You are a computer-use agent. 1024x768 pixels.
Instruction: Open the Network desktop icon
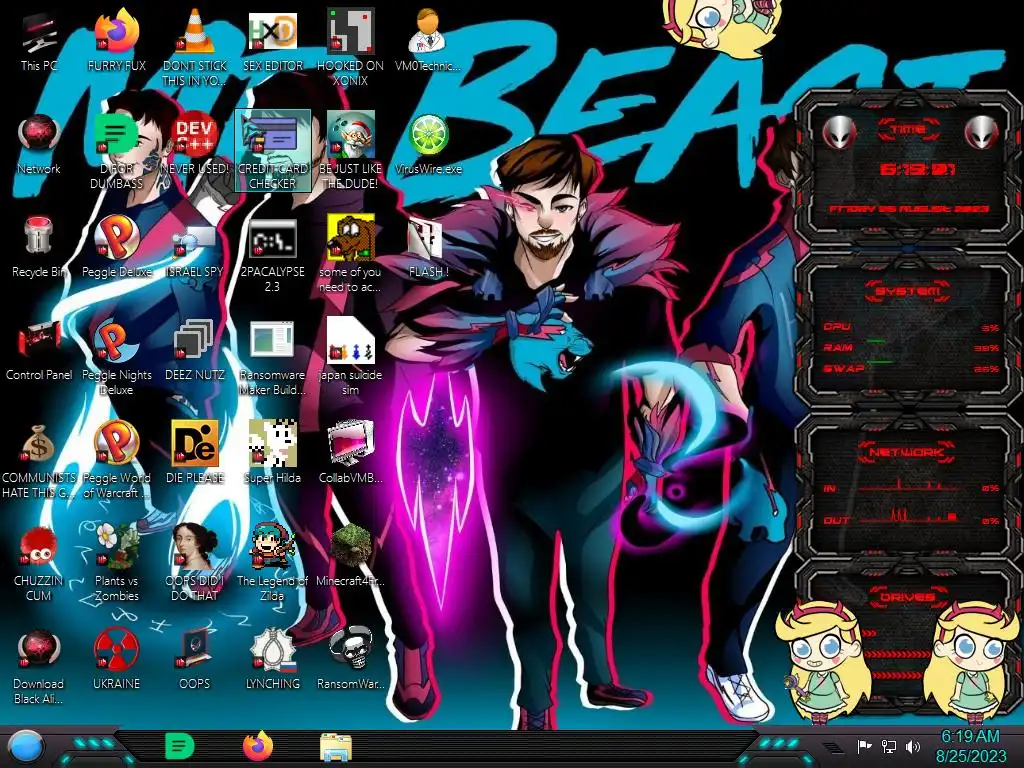[39, 145]
